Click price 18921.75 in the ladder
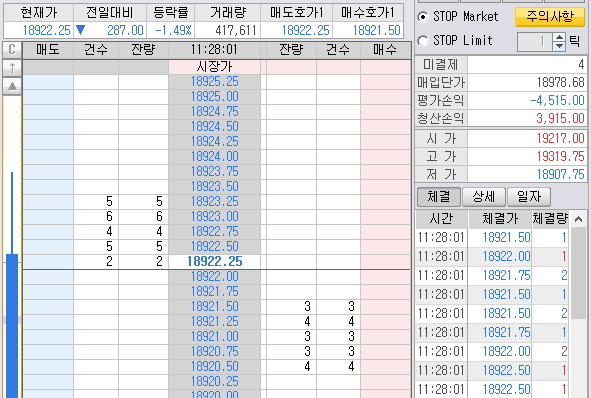The height and width of the screenshot is (398, 591). pos(214,292)
